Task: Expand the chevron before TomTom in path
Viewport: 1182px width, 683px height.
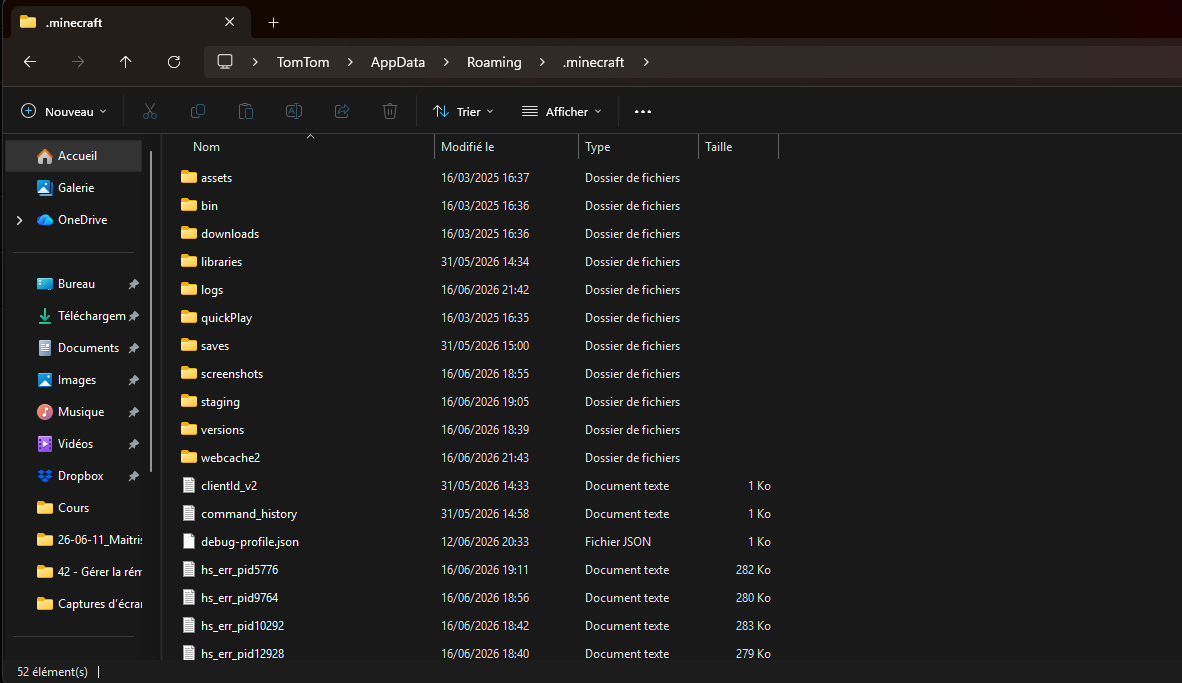Action: coord(256,63)
